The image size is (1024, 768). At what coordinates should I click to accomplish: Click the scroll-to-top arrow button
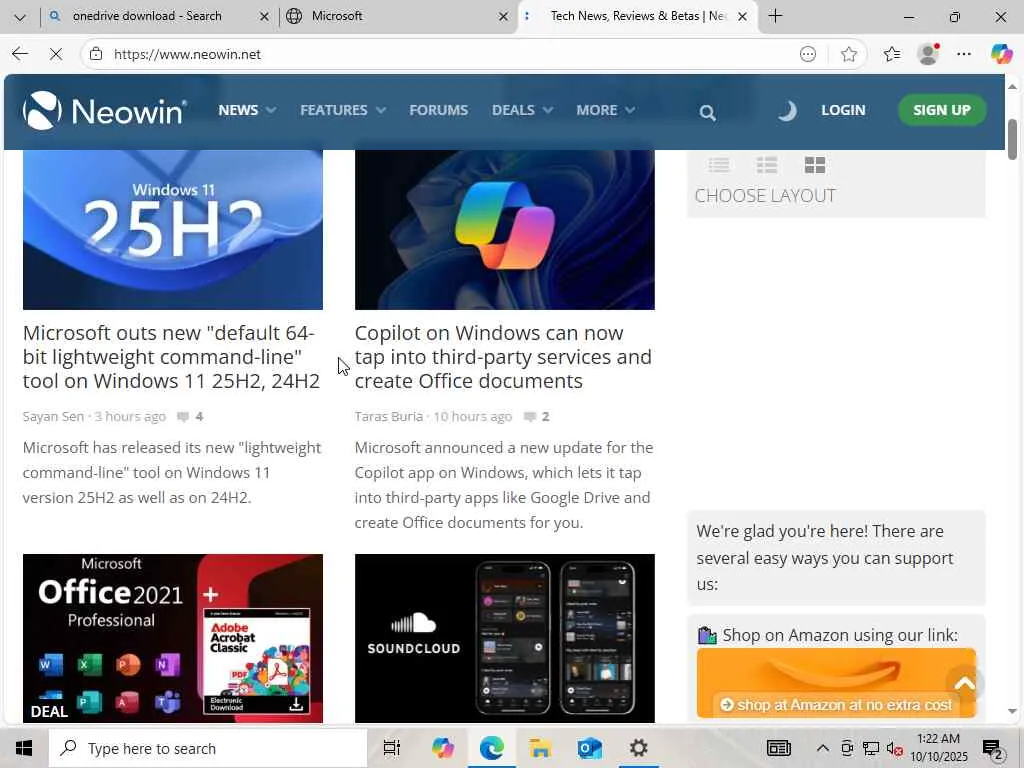point(965,683)
